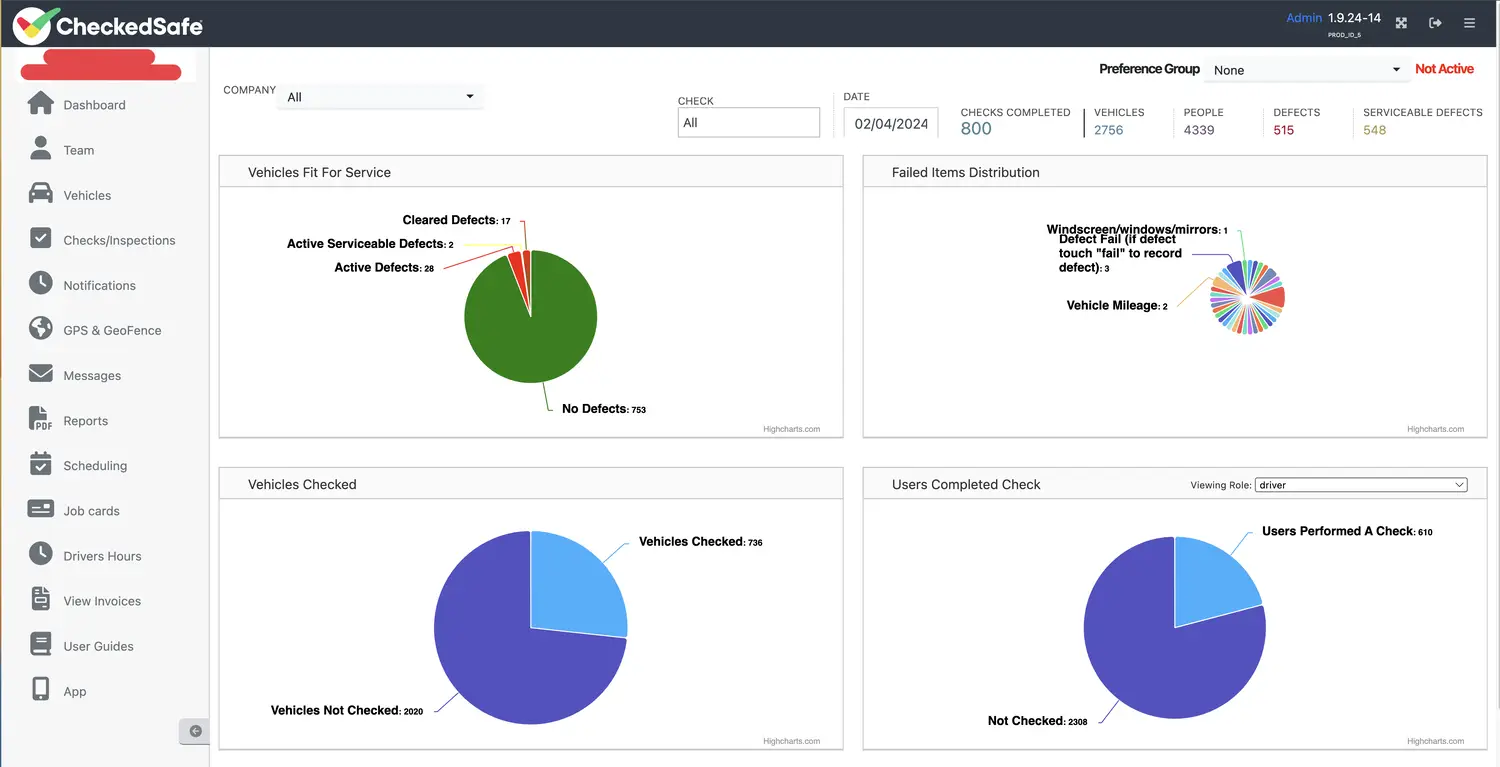Click the logout icon in header

click(x=1435, y=23)
